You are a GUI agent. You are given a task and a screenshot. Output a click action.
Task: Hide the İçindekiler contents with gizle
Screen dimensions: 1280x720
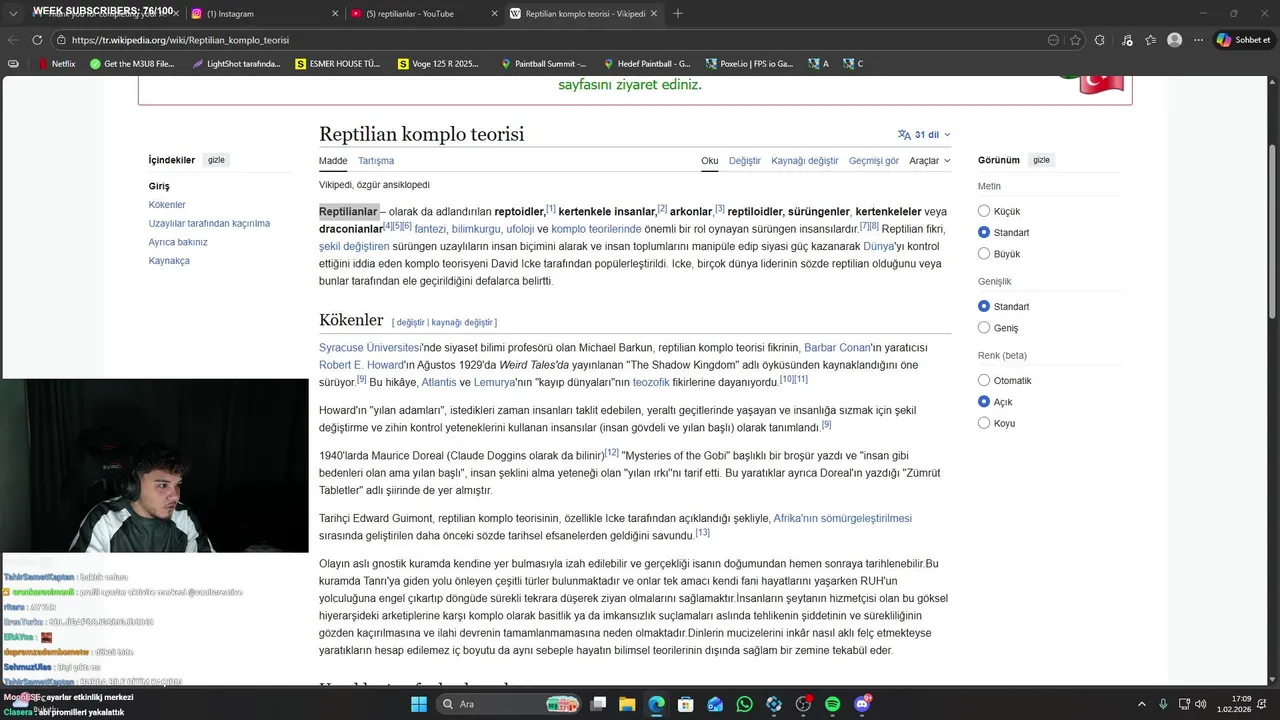click(x=216, y=160)
